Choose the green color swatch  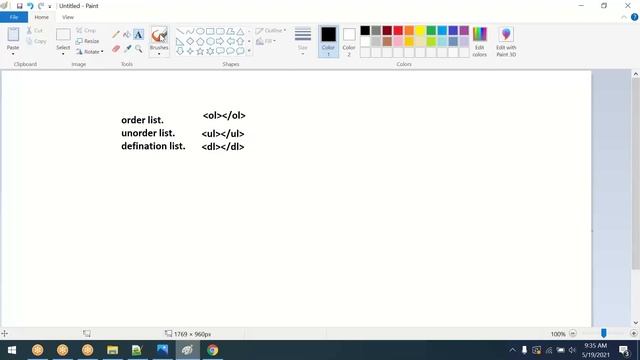431,31
